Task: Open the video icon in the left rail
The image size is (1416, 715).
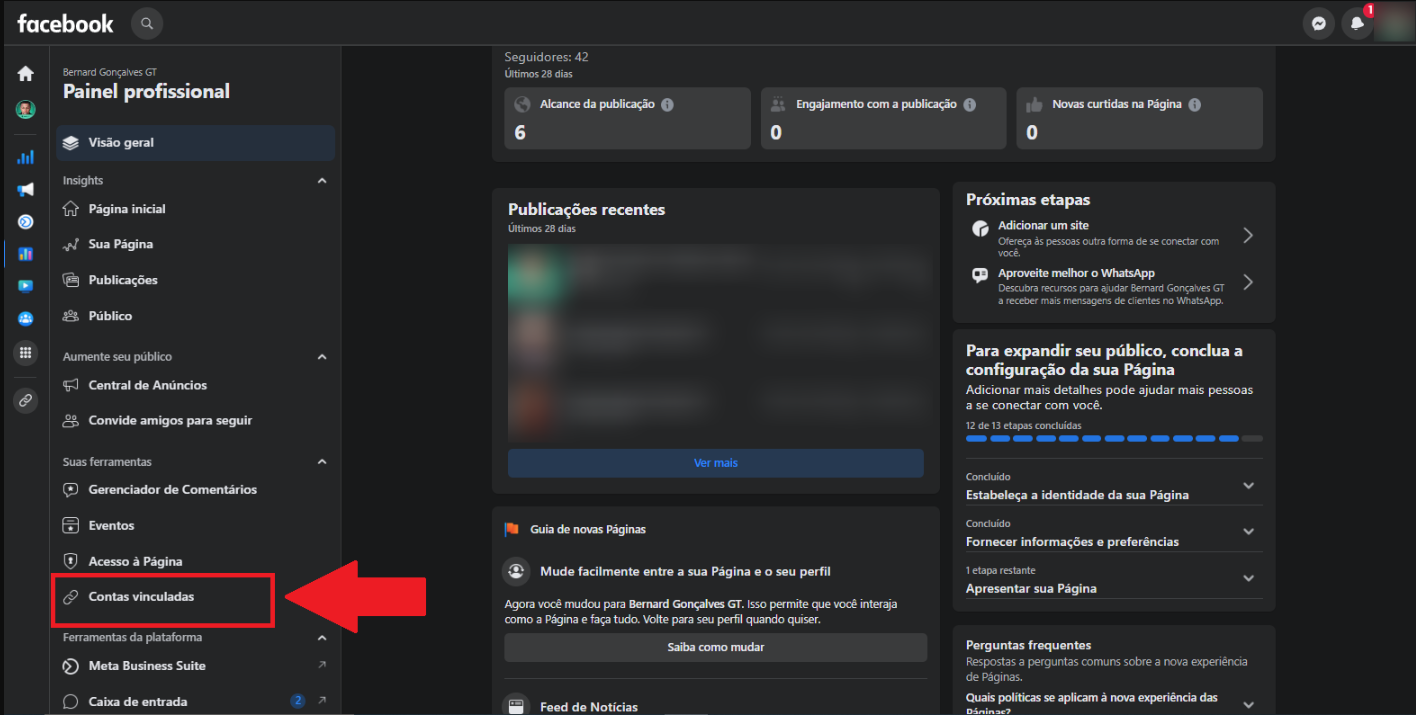Action: 26,286
